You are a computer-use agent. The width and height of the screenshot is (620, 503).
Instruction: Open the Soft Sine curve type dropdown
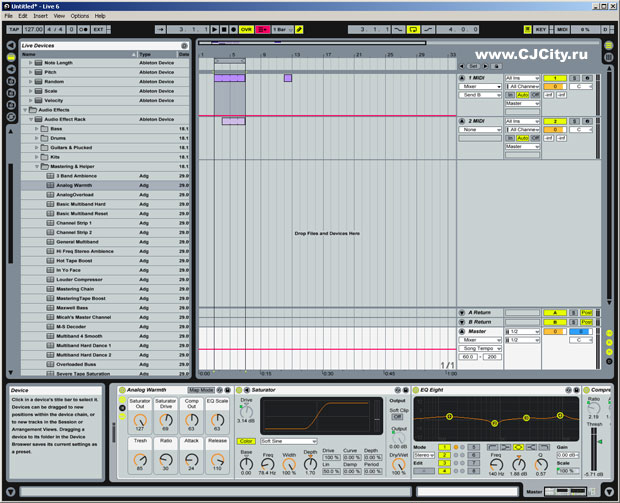pyautogui.click(x=289, y=441)
